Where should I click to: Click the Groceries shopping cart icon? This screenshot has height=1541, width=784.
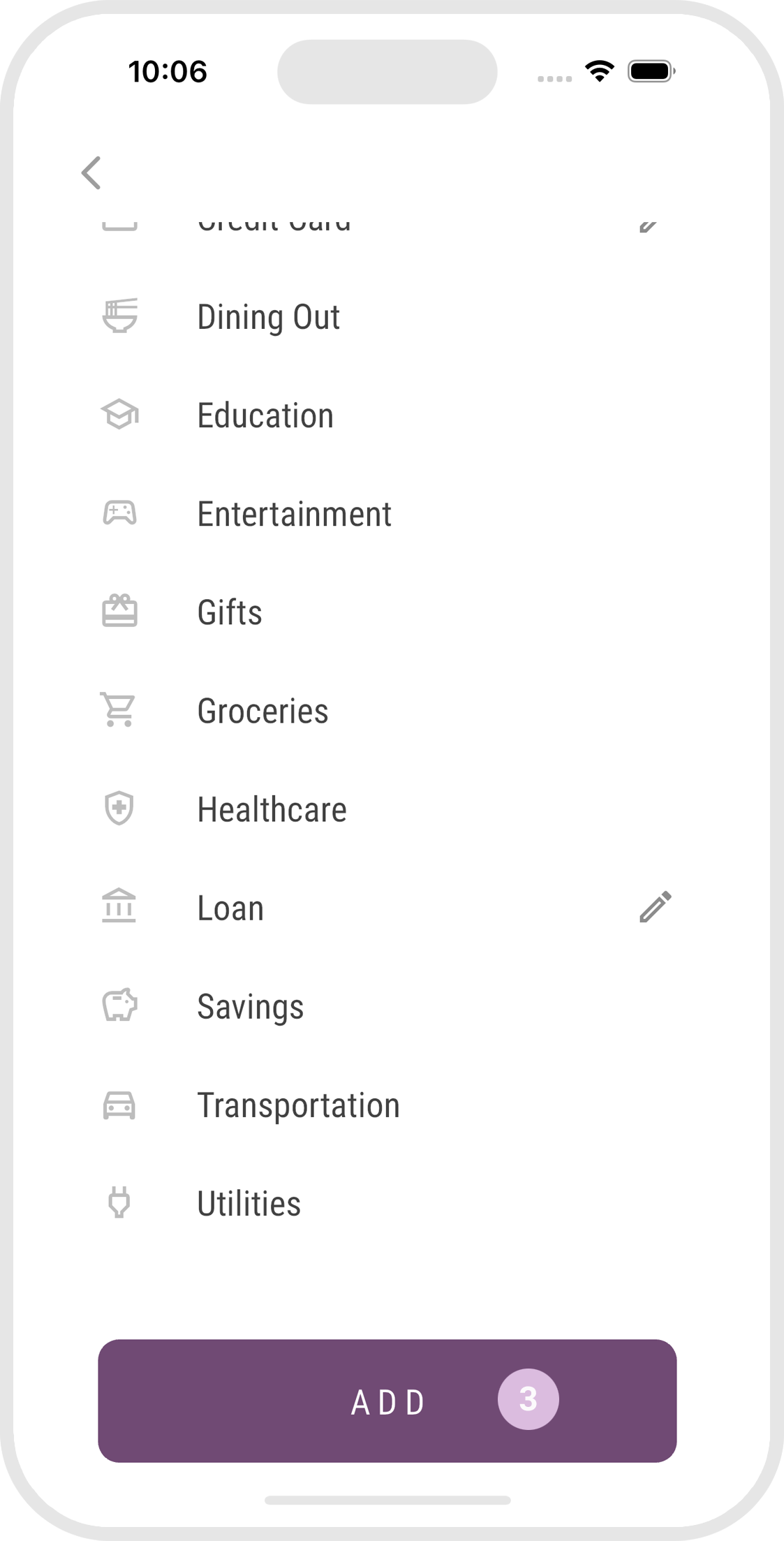click(x=119, y=710)
